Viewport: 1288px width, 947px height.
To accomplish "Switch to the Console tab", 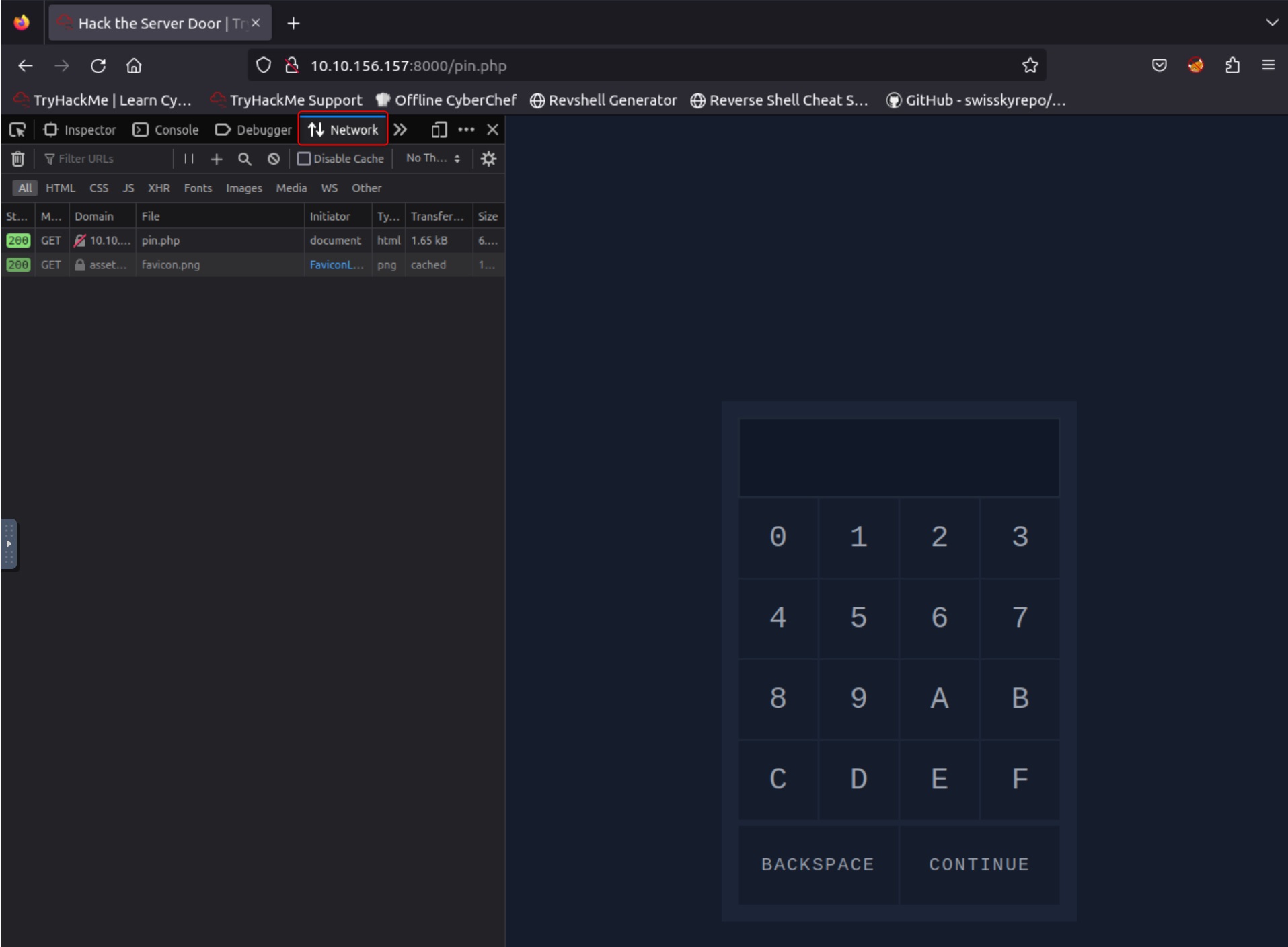I will (x=166, y=130).
